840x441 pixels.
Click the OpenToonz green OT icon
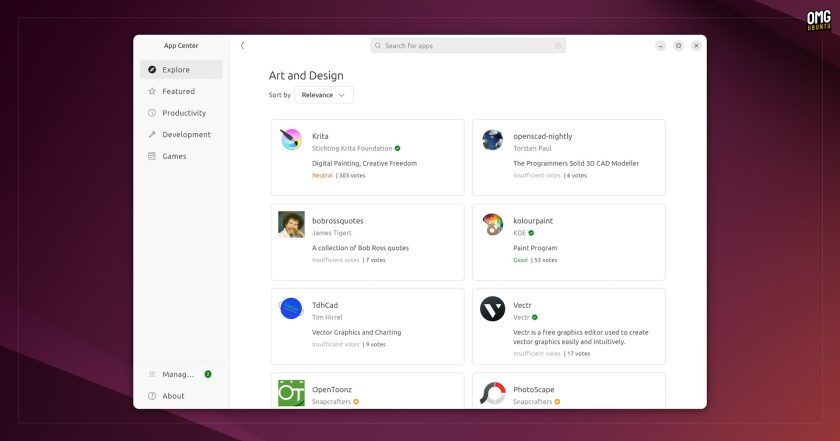291,393
